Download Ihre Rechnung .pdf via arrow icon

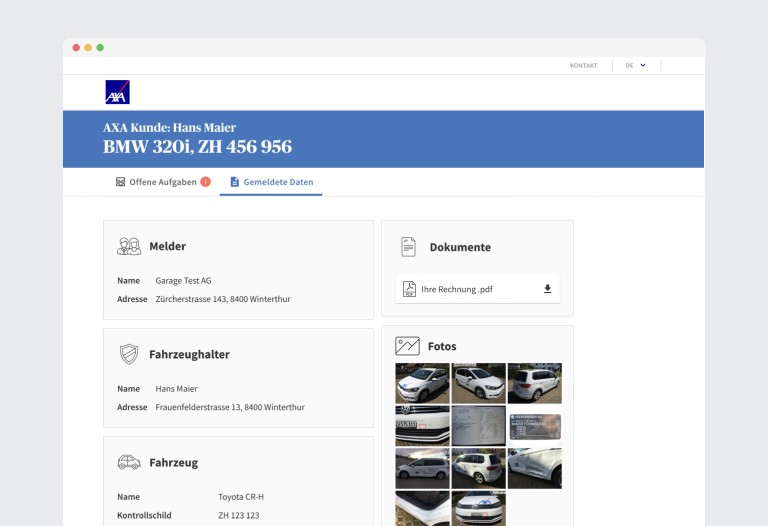click(548, 289)
